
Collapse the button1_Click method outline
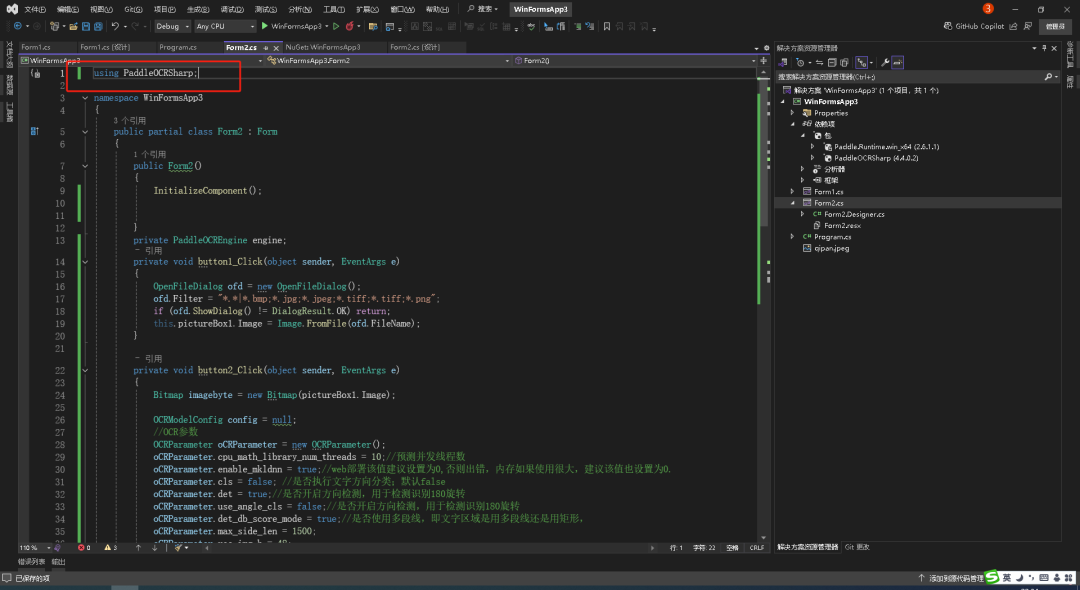[85, 262]
